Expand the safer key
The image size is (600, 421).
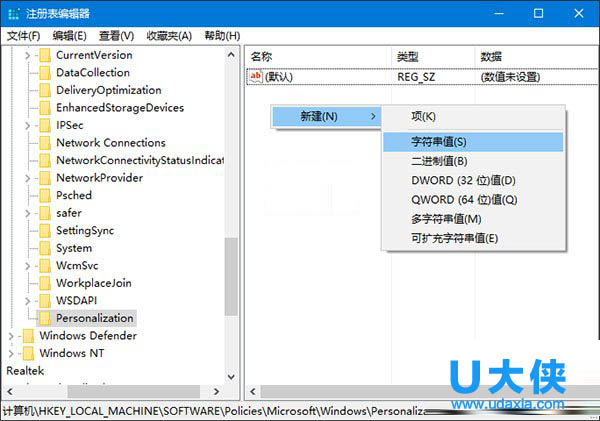point(28,213)
